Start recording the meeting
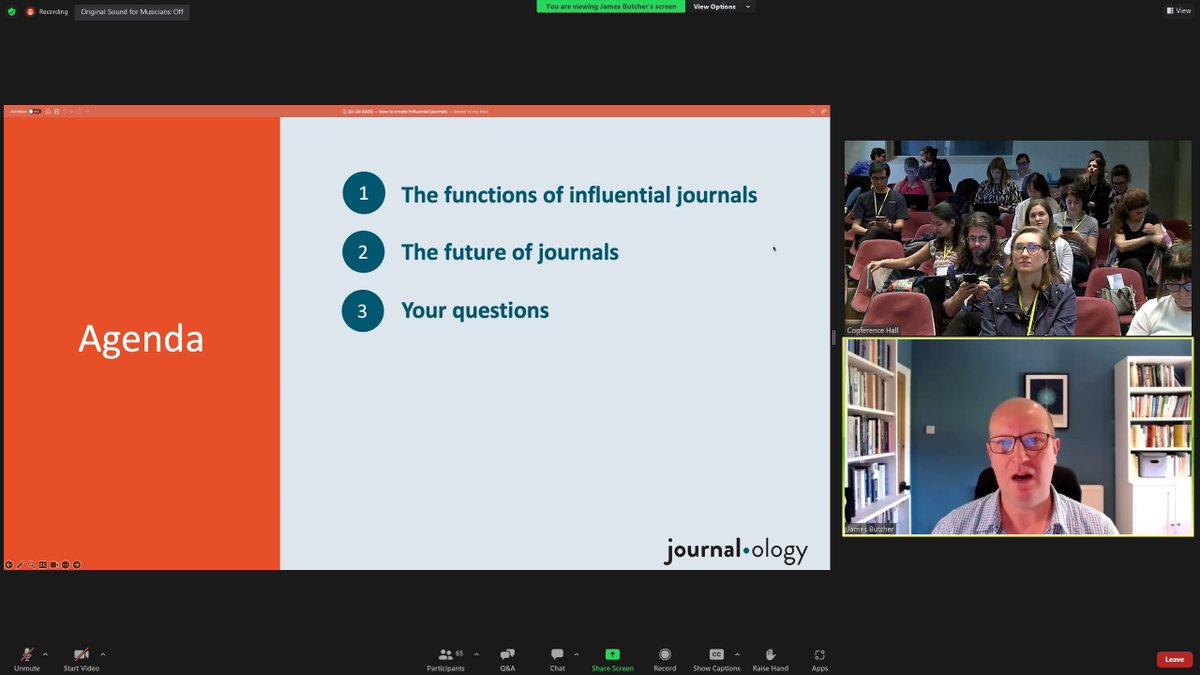Image resolution: width=1200 pixels, height=675 pixels. (x=664, y=658)
